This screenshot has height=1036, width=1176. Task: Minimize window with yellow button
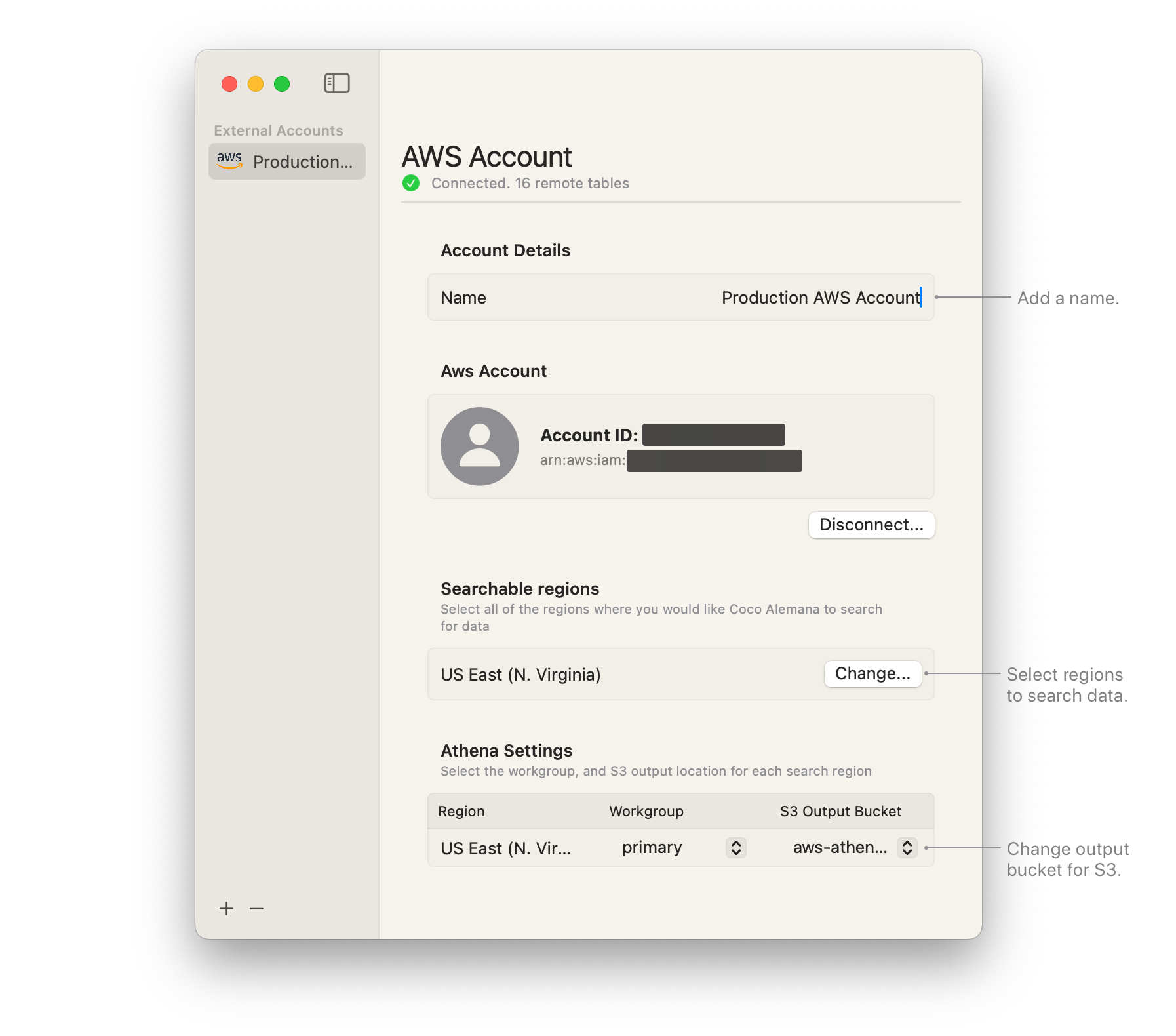pyautogui.click(x=256, y=84)
